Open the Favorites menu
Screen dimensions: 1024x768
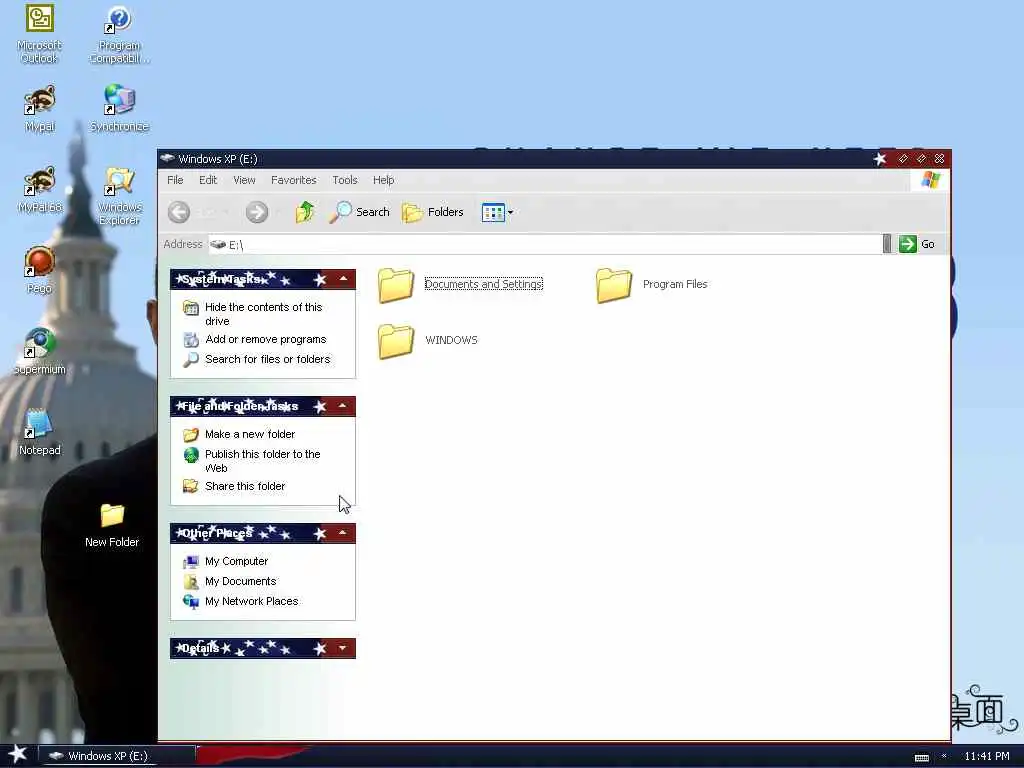(x=293, y=180)
